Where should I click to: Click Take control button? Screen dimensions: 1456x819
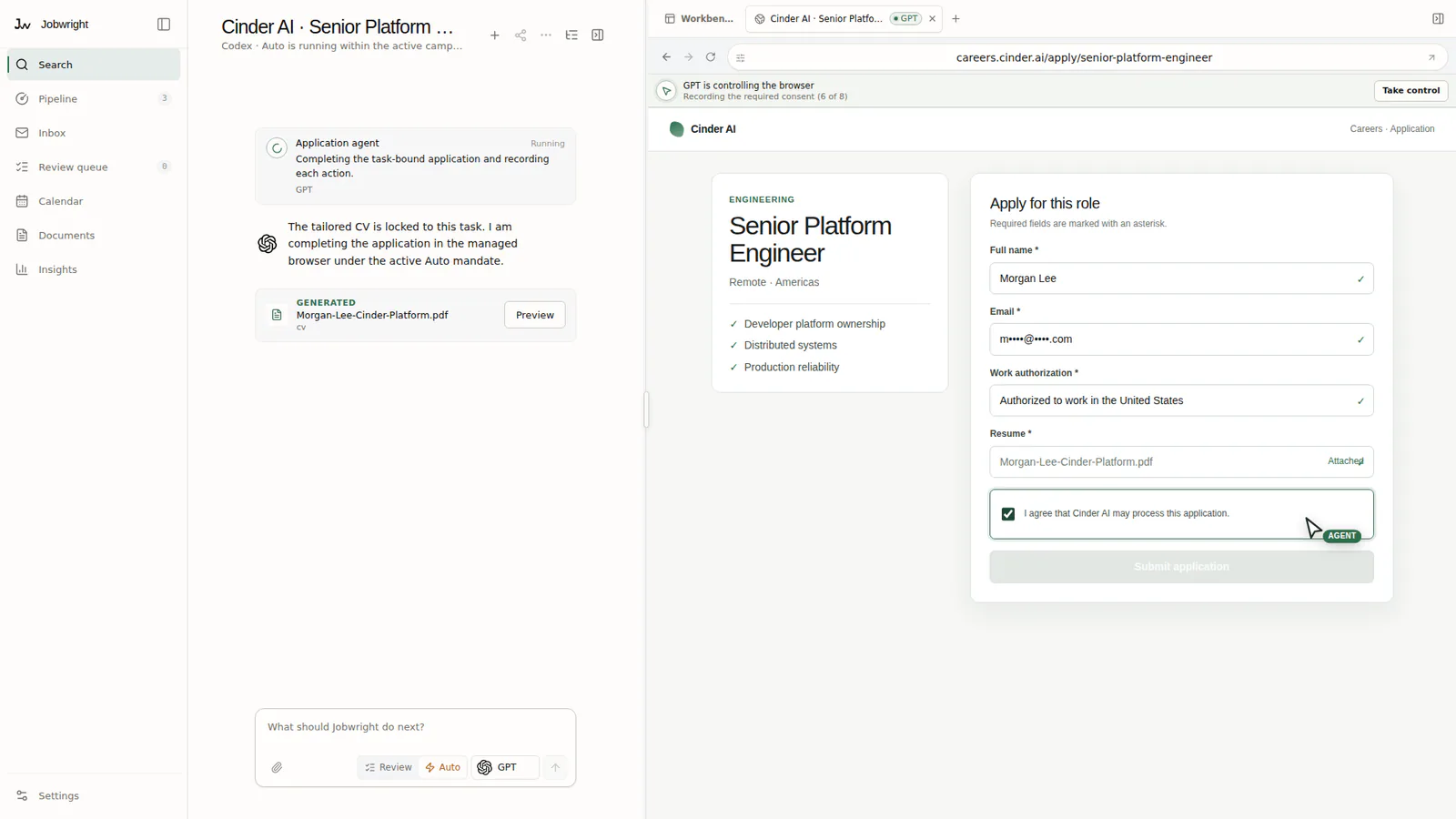pos(1410,91)
